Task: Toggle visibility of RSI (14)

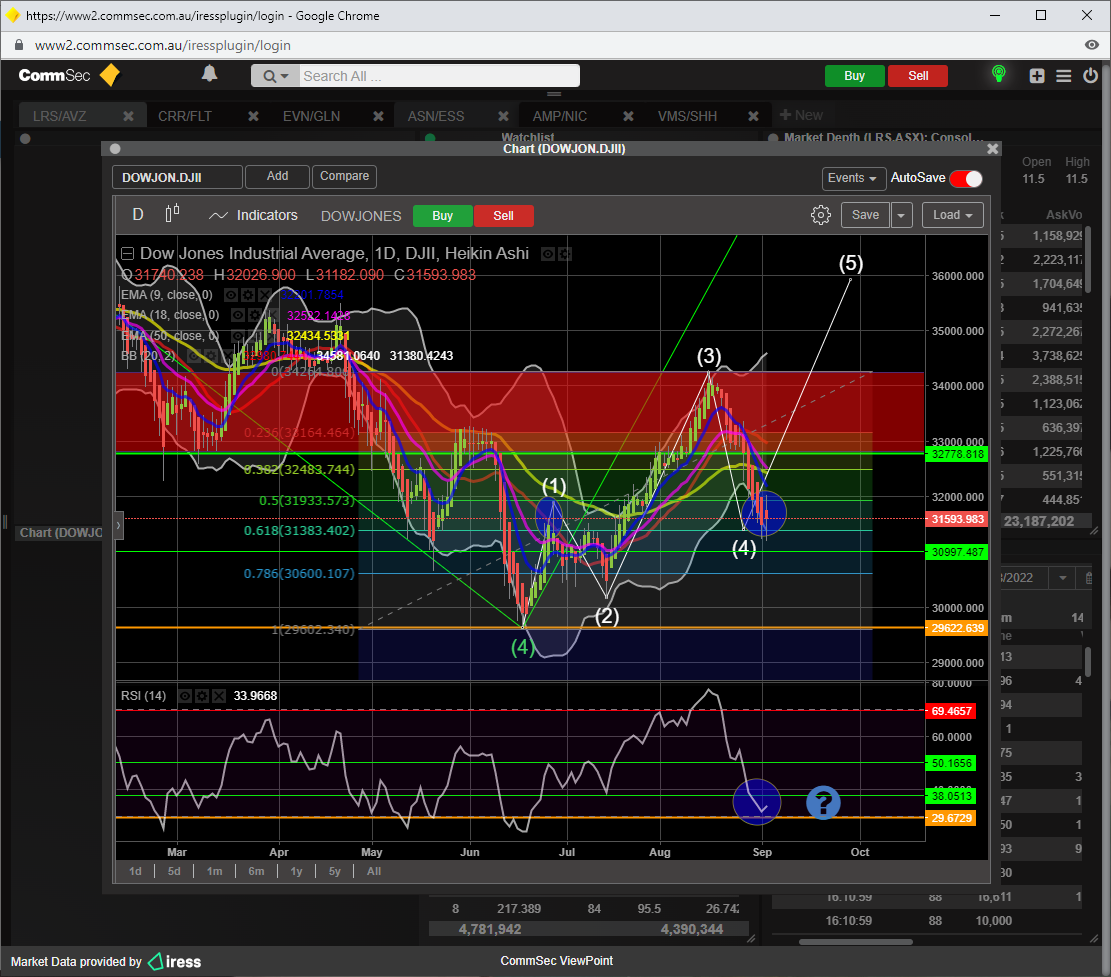Action: tap(184, 696)
